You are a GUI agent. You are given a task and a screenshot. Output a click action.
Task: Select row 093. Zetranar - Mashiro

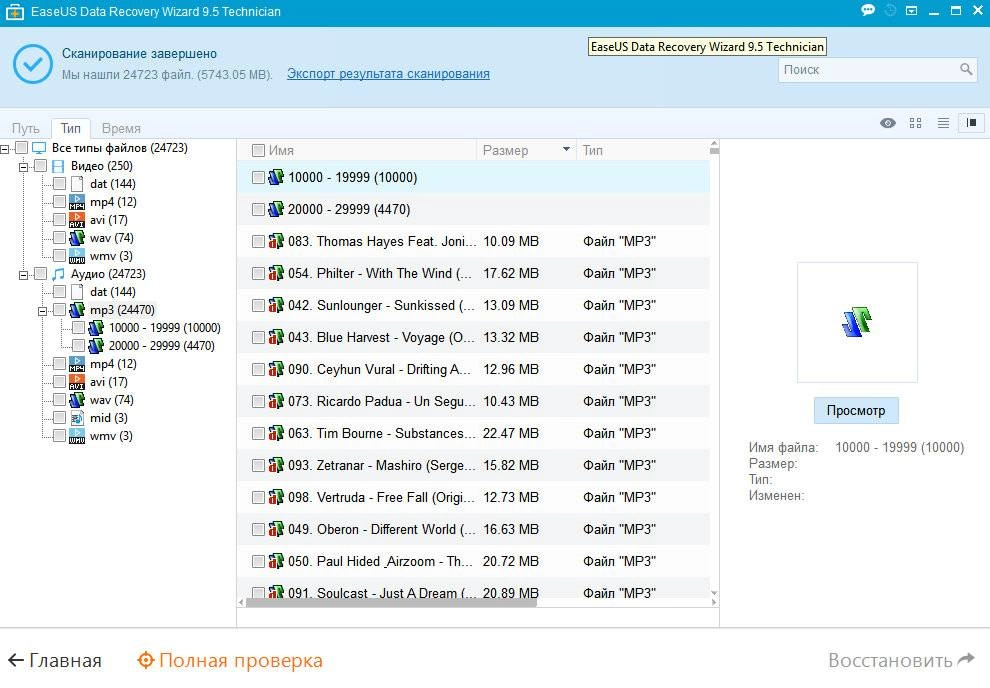[473, 465]
